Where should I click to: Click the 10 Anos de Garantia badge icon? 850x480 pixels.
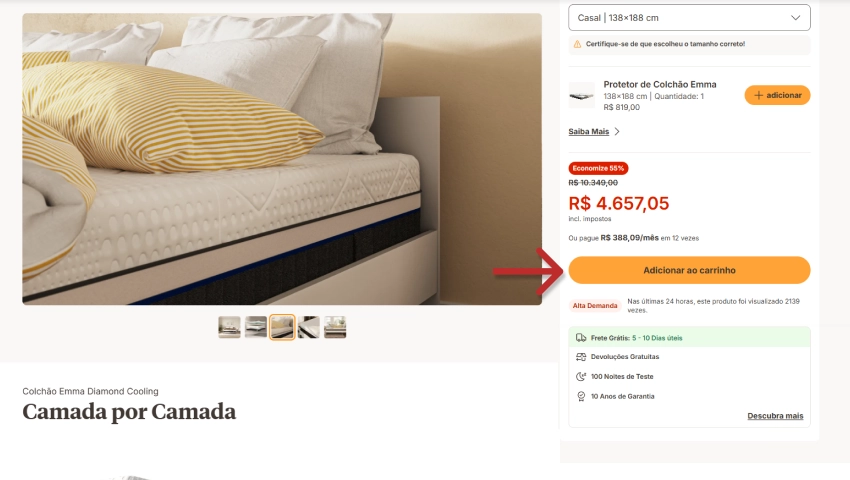[x=581, y=396]
